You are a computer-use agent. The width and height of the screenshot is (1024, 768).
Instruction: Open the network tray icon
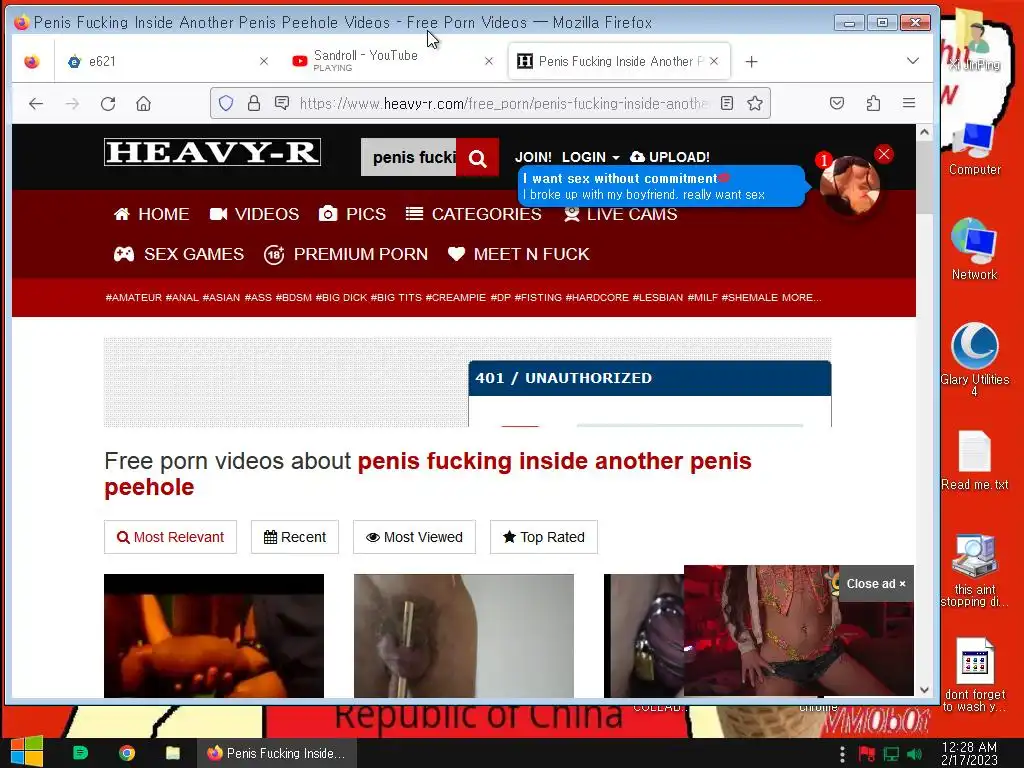[x=891, y=754]
